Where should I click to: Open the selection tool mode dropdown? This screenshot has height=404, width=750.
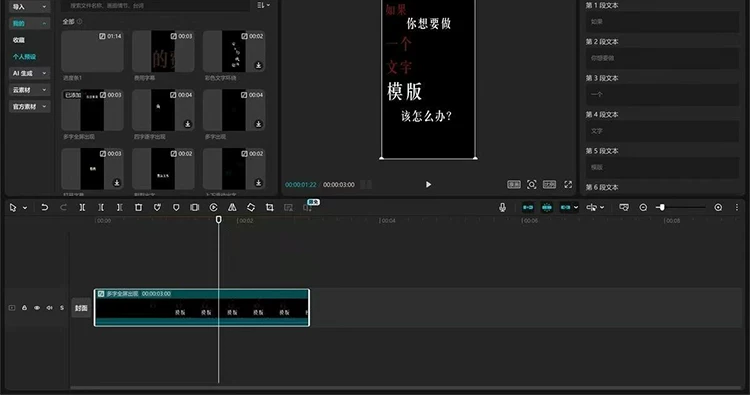pos(25,207)
